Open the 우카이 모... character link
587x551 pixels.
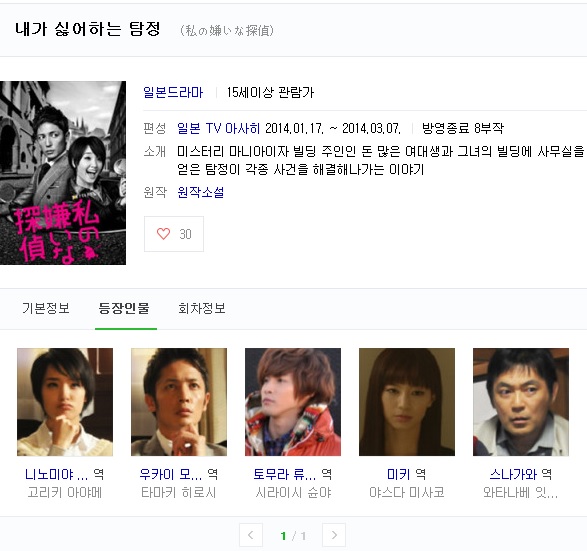click(171, 475)
